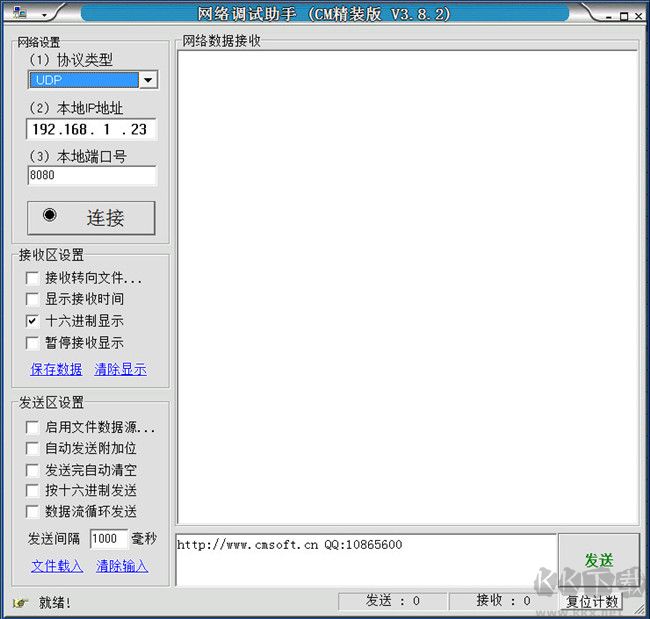
Task: Minimize the window from title bar
Action: pos(609,16)
